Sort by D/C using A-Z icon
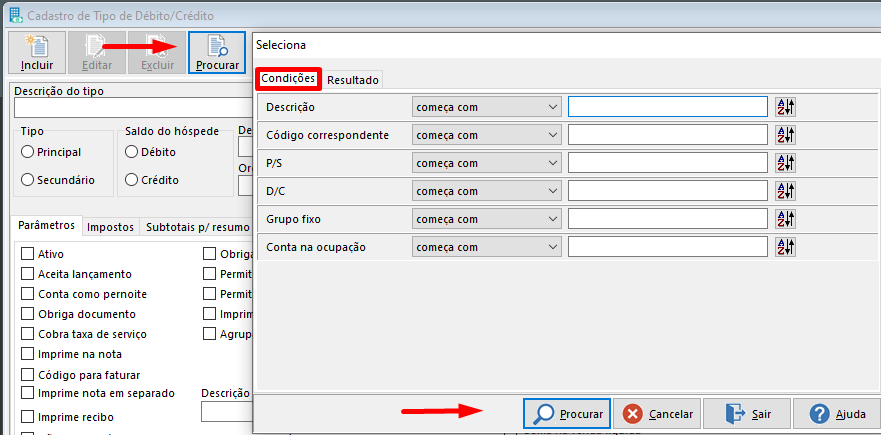881x435 pixels. [x=785, y=191]
